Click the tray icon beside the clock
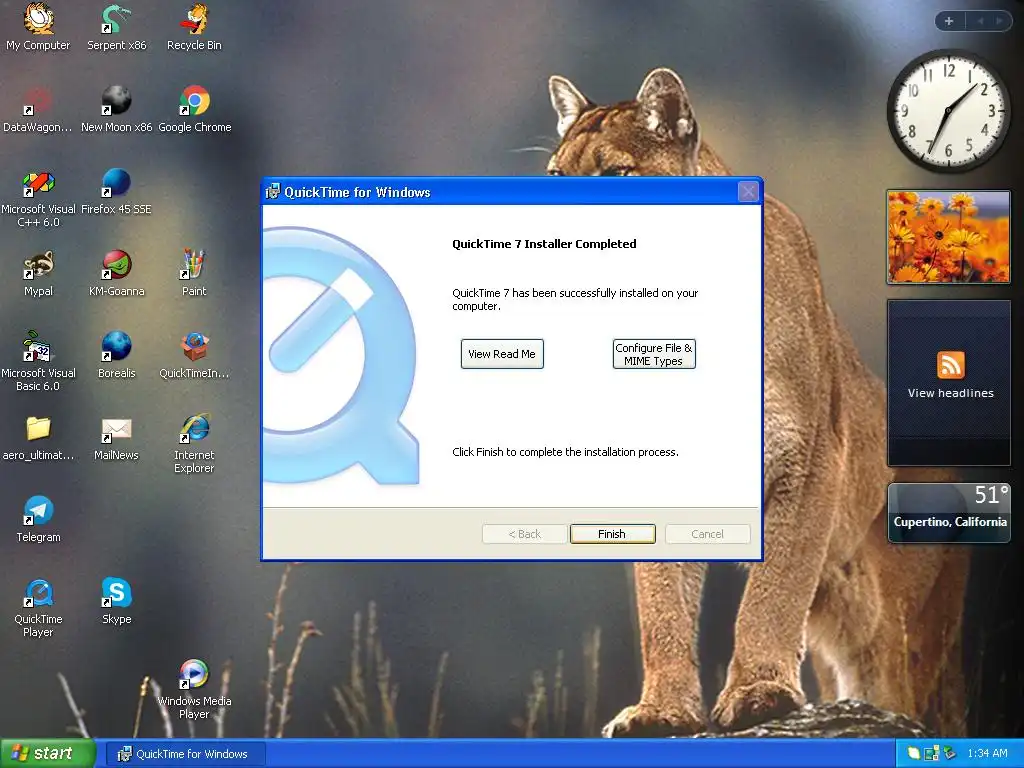Screen dimensions: 1024x768 tap(950, 754)
